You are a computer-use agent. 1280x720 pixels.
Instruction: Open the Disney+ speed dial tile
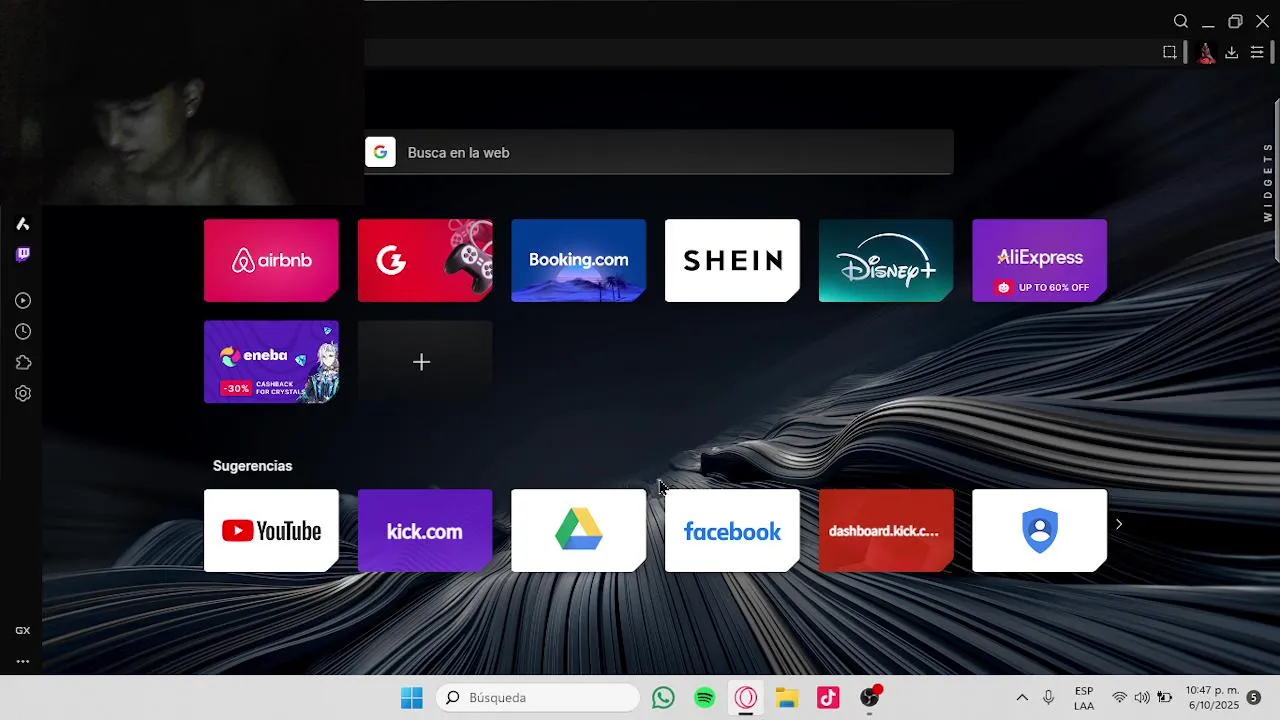pyautogui.click(x=886, y=260)
